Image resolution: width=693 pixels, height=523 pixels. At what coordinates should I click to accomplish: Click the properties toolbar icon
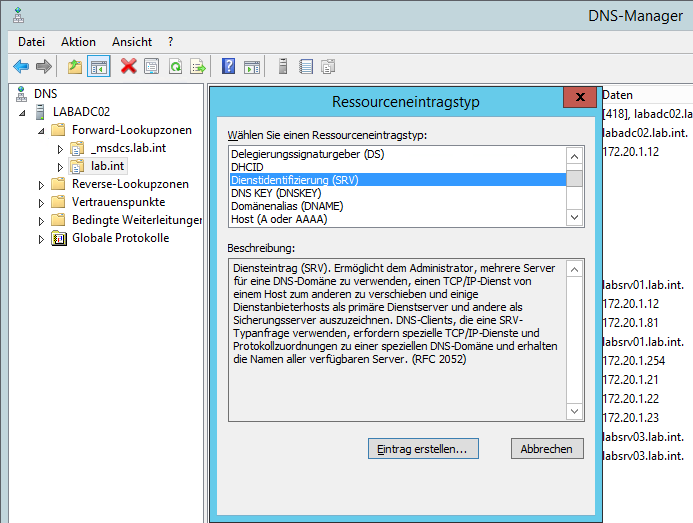[x=151, y=67]
